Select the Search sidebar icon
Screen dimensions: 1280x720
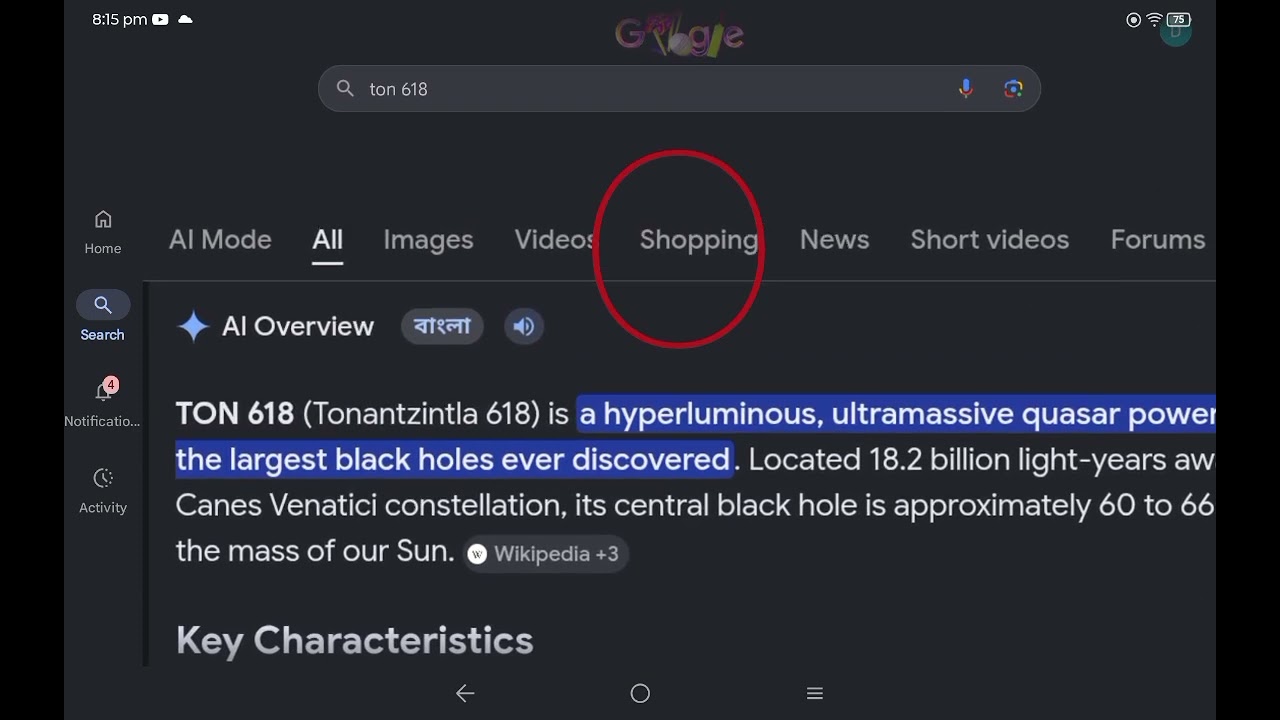(x=103, y=305)
